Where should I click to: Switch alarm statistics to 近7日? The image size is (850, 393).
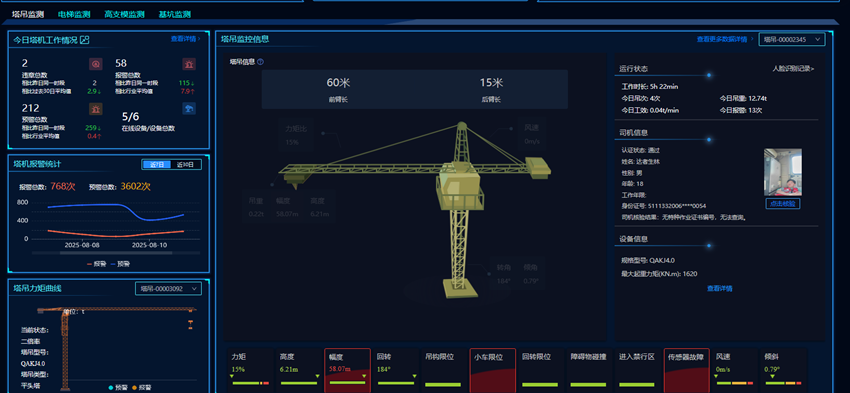(x=156, y=164)
